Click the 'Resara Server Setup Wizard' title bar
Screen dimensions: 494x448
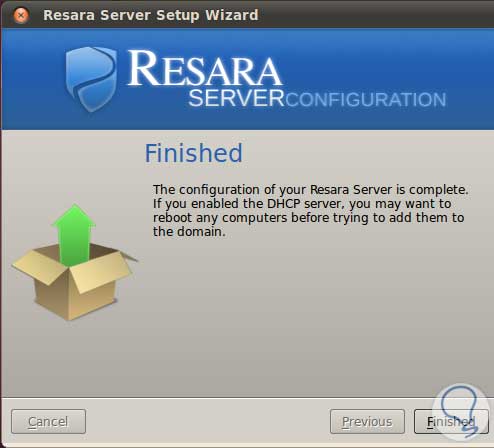[x=151, y=15]
